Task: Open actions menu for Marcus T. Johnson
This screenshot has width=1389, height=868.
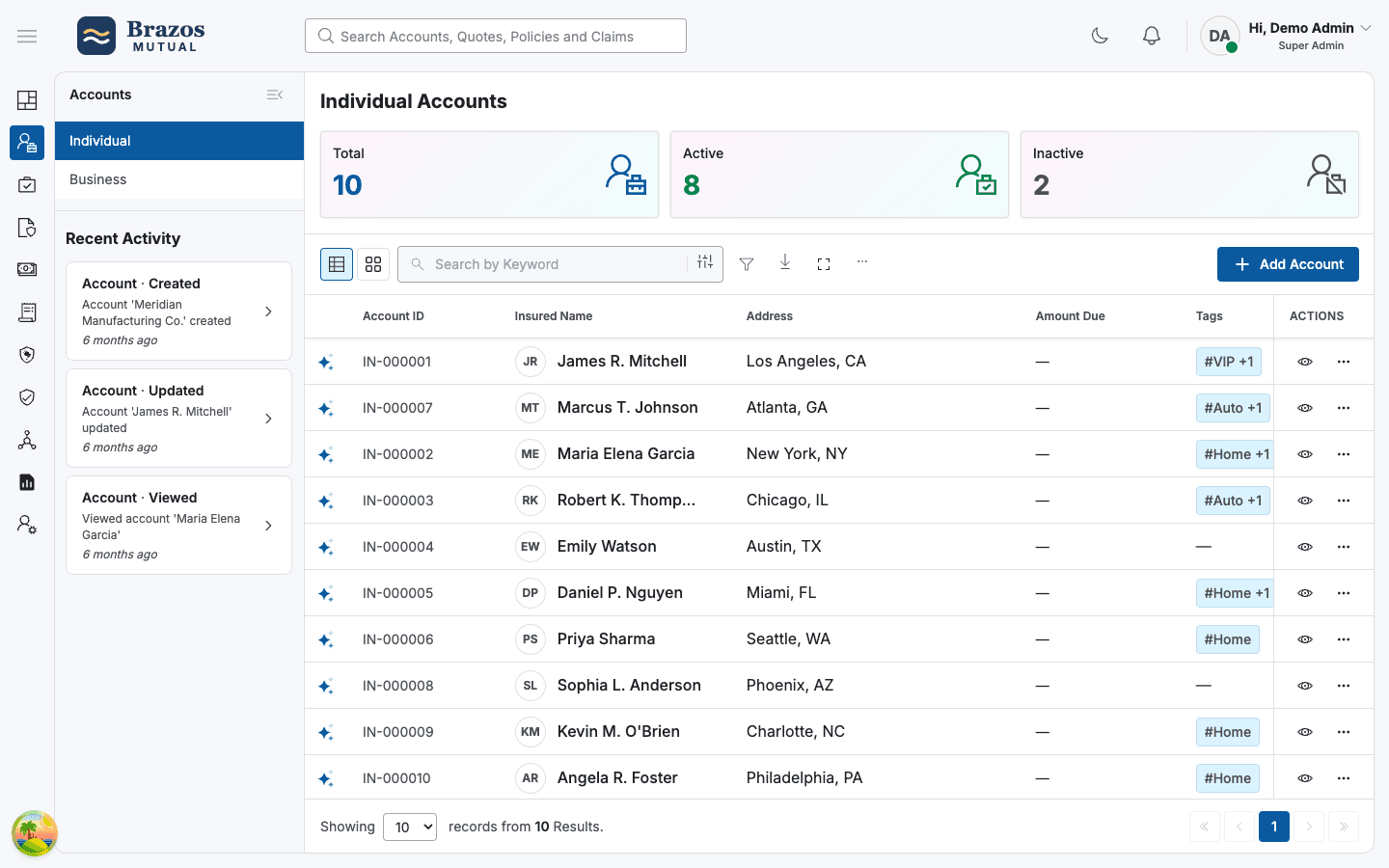Action: coord(1344,408)
